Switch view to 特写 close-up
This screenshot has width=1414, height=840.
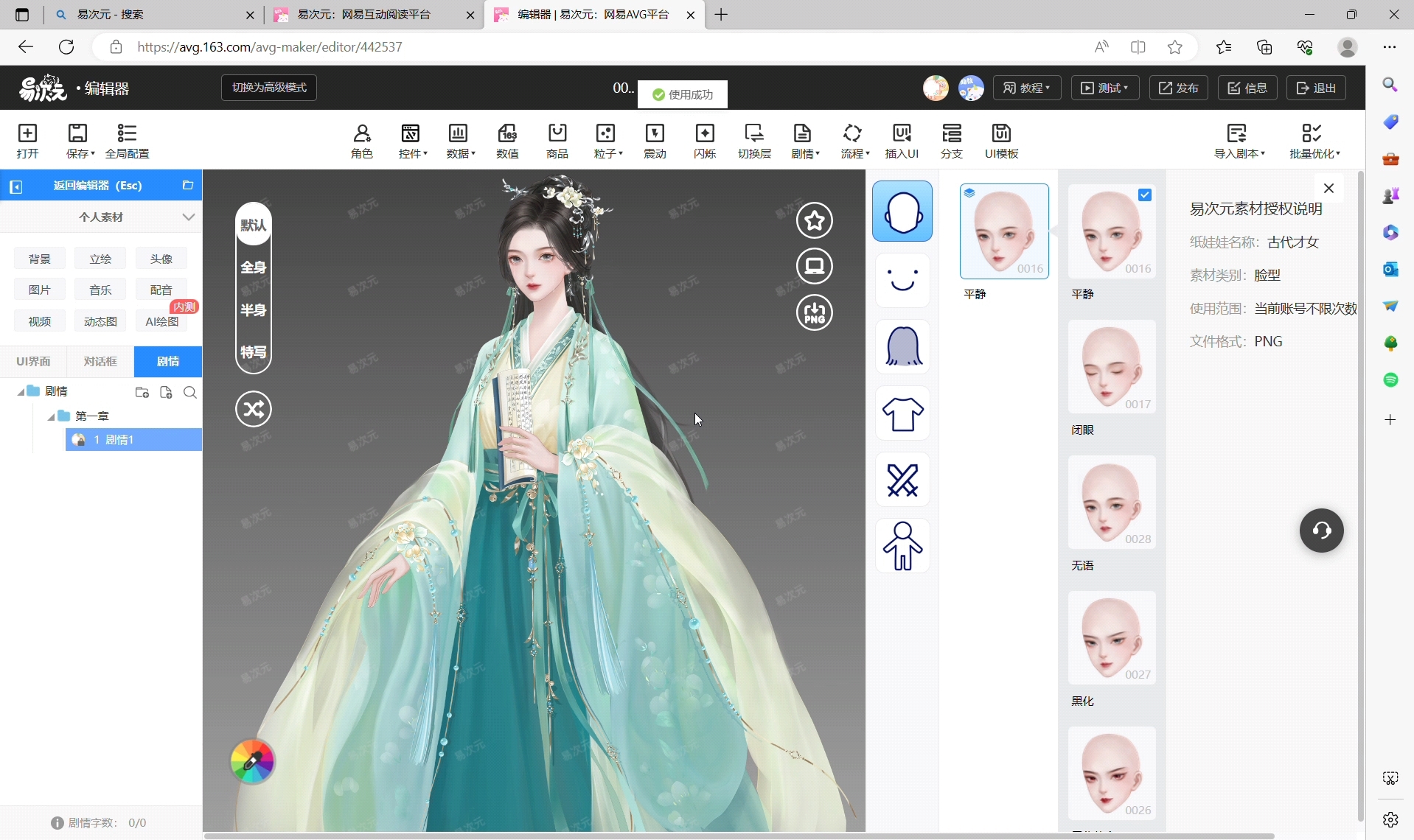[x=254, y=352]
